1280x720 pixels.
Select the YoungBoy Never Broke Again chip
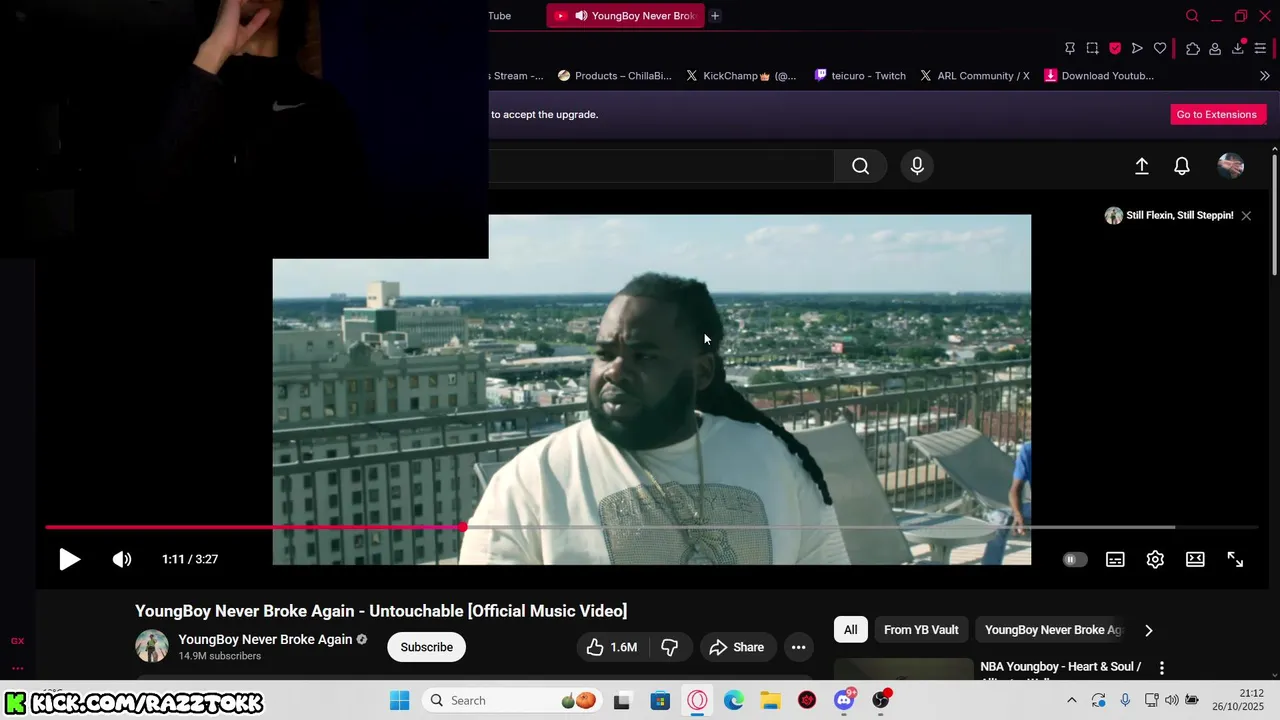(x=1052, y=630)
